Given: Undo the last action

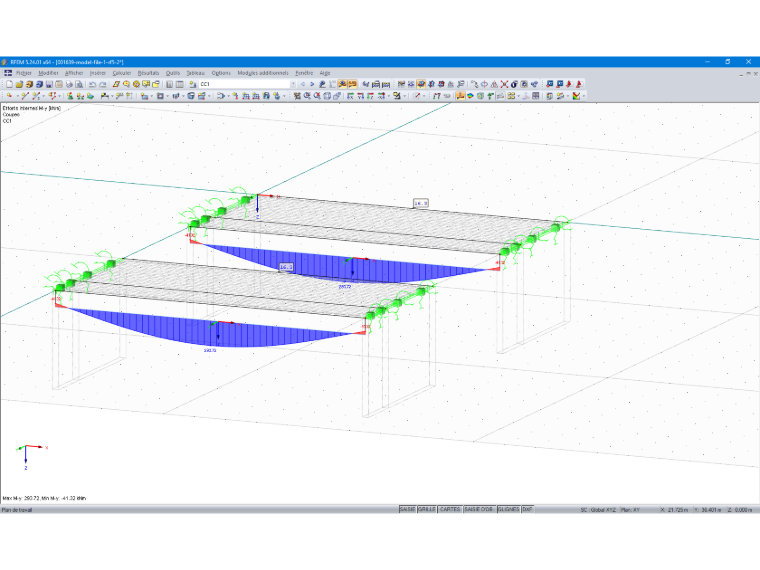Looking at the screenshot, I should click(92, 84).
